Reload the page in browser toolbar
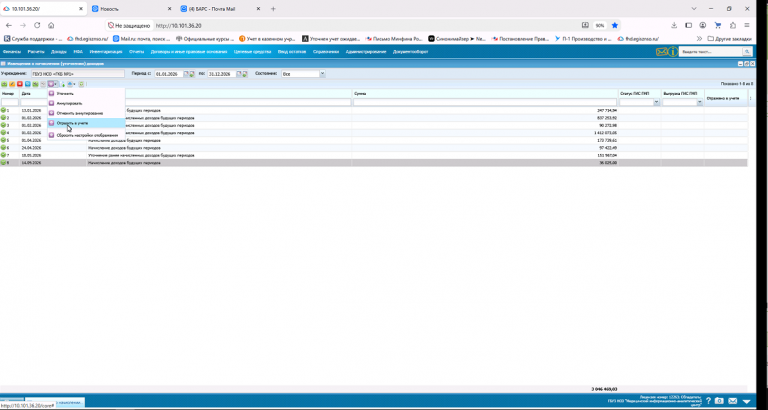 point(37,25)
